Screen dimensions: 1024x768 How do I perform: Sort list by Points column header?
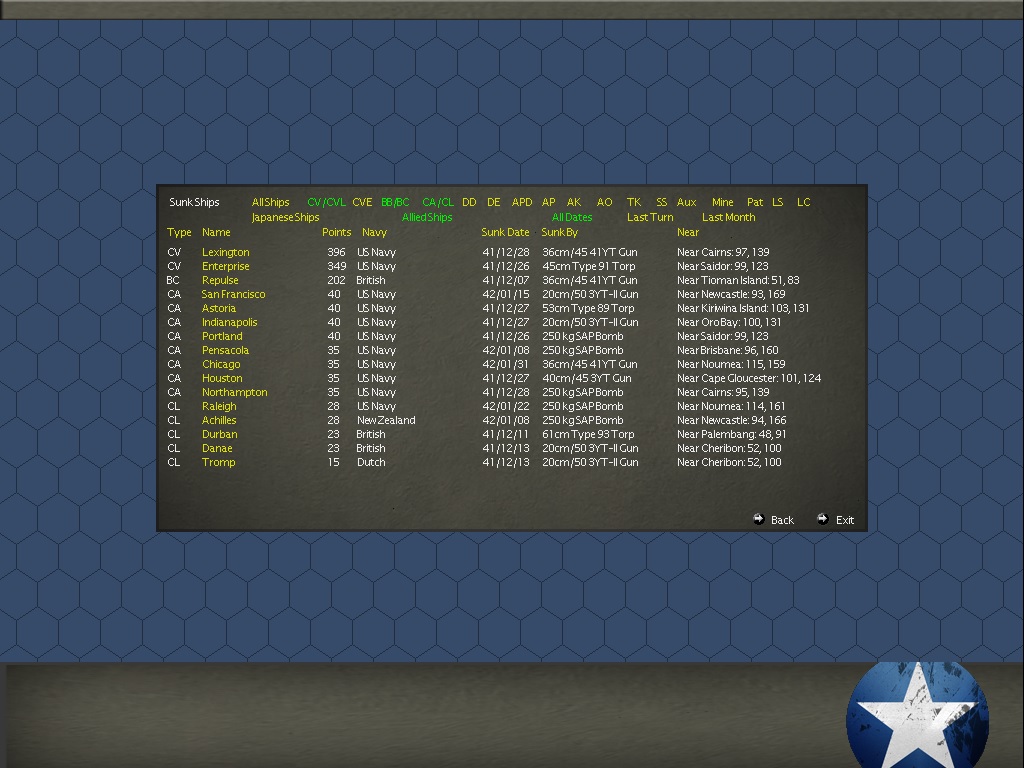(x=336, y=232)
